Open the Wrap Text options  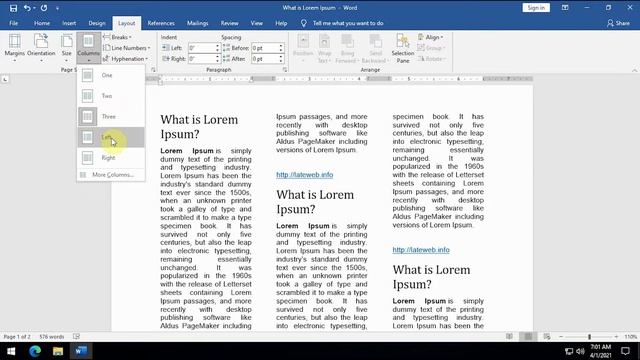click(x=324, y=48)
